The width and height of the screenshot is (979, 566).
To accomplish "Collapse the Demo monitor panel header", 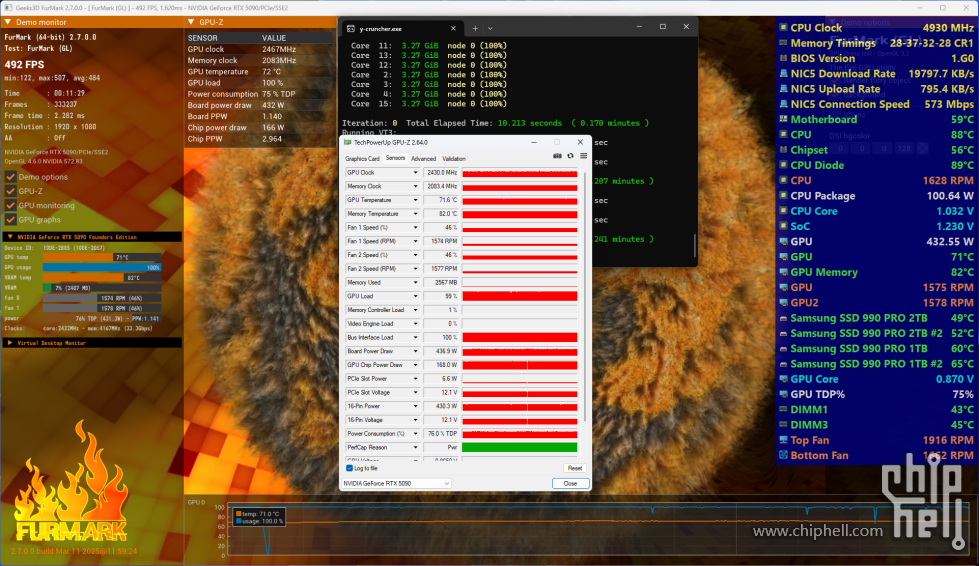I will (x=8, y=22).
